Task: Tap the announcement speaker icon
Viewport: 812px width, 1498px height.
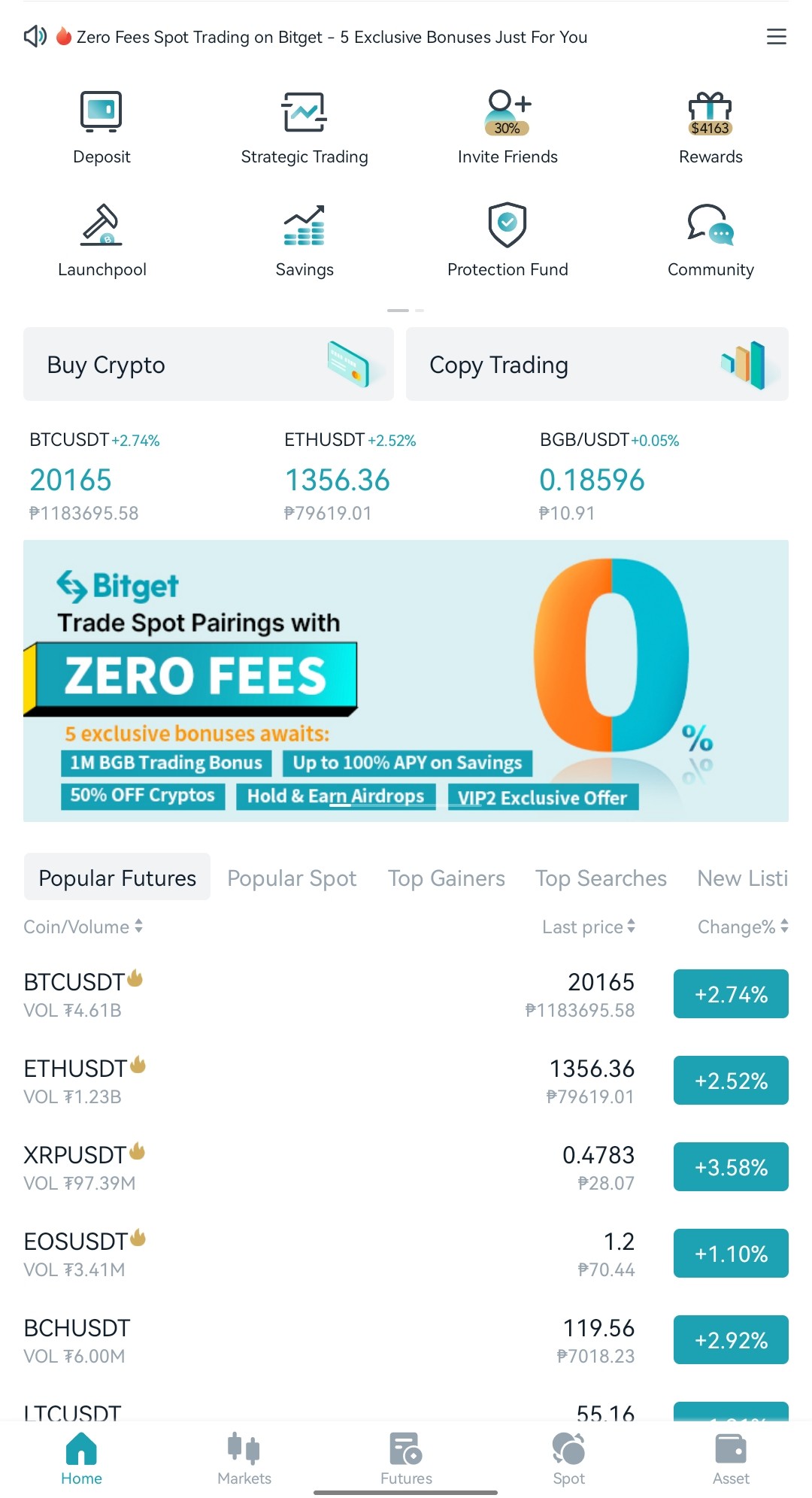Action: coord(35,36)
